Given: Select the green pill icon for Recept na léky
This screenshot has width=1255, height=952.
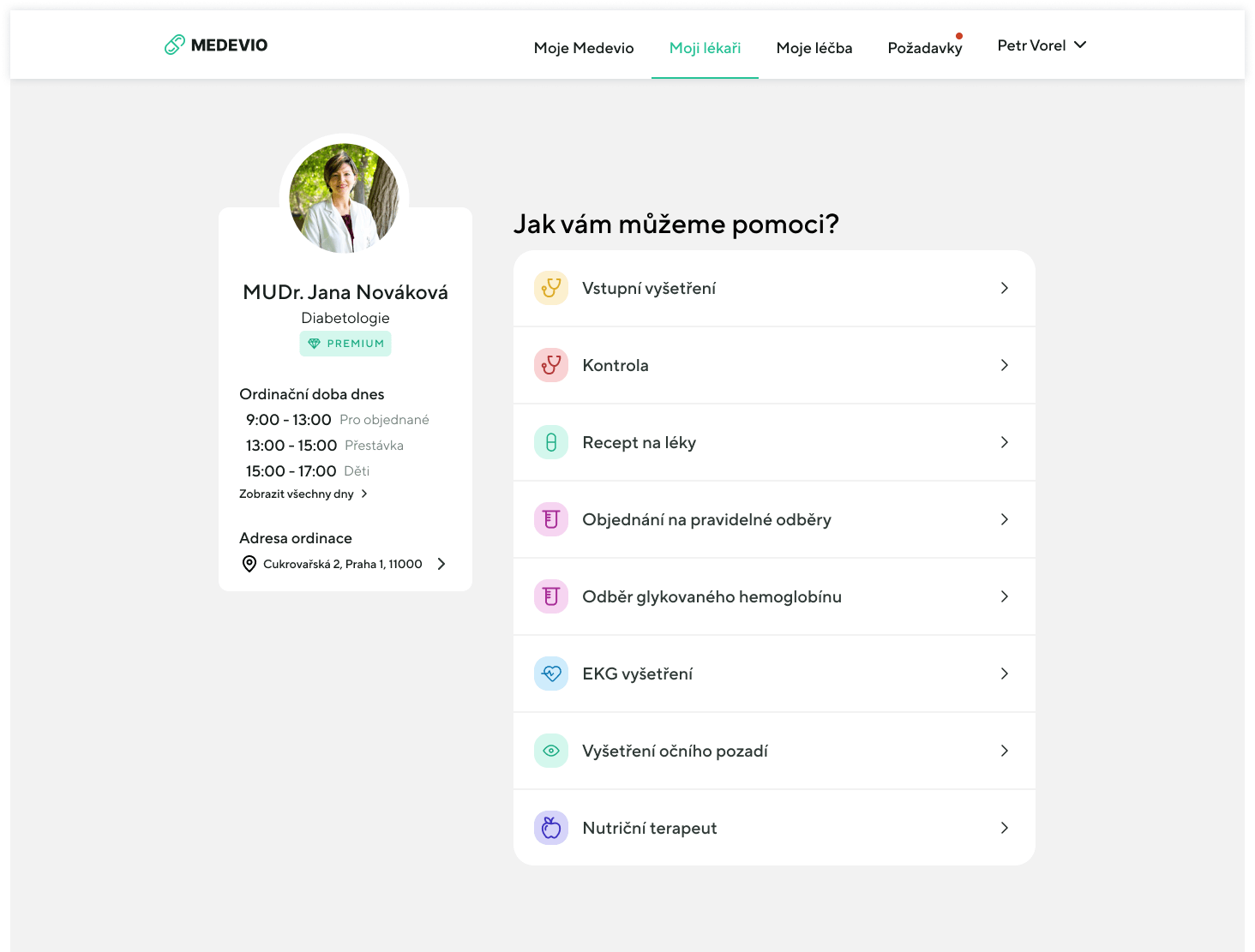Looking at the screenshot, I should [551, 442].
